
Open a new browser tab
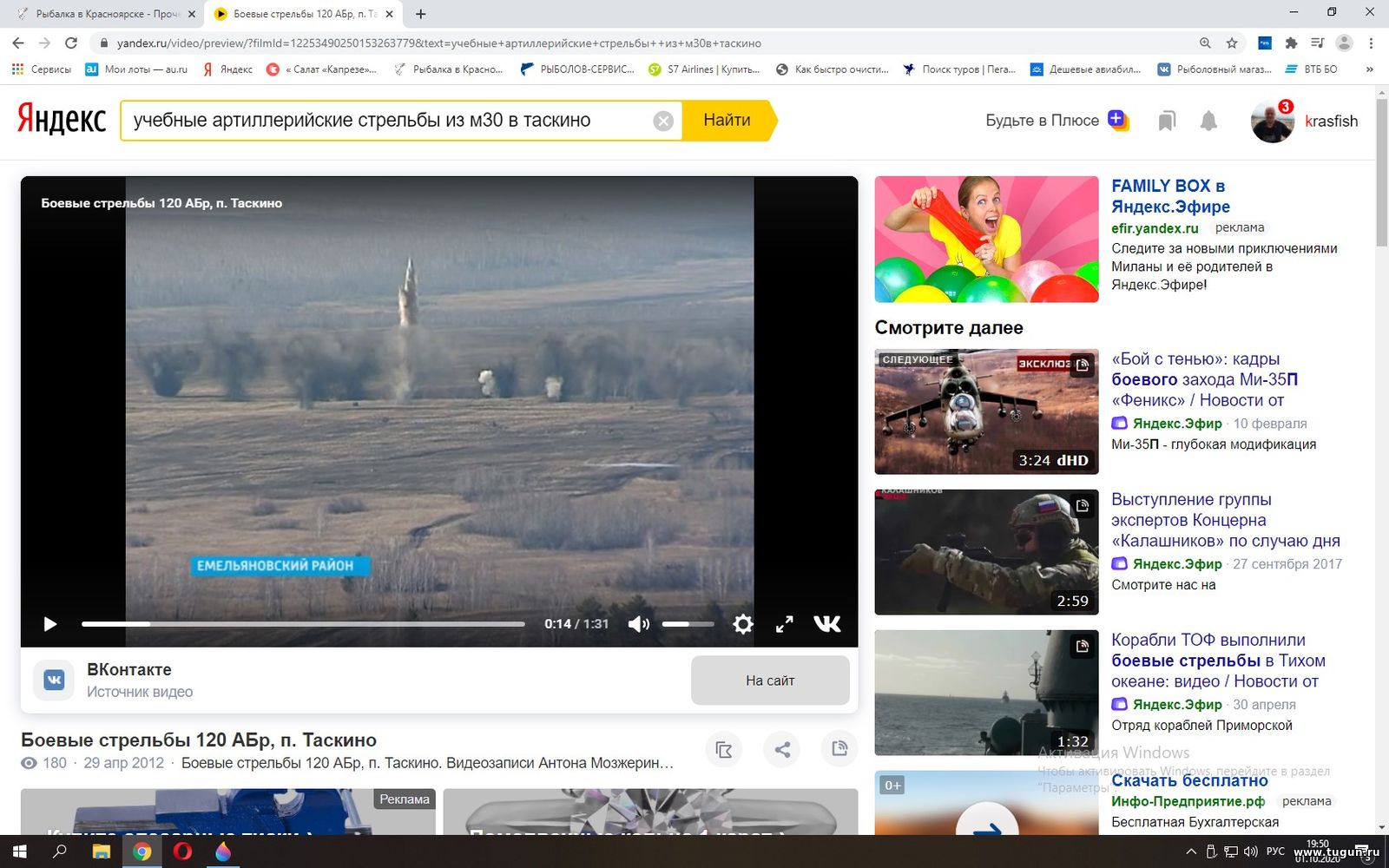(x=420, y=14)
